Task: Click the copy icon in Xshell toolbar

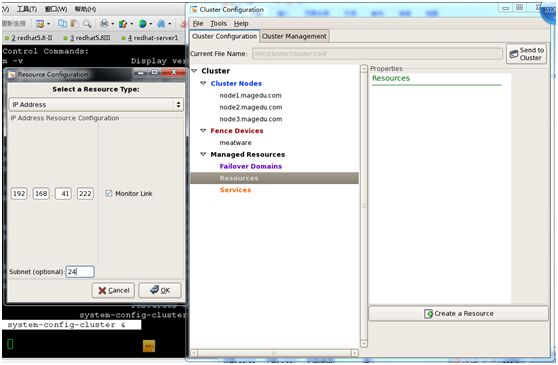Action: click(x=62, y=24)
